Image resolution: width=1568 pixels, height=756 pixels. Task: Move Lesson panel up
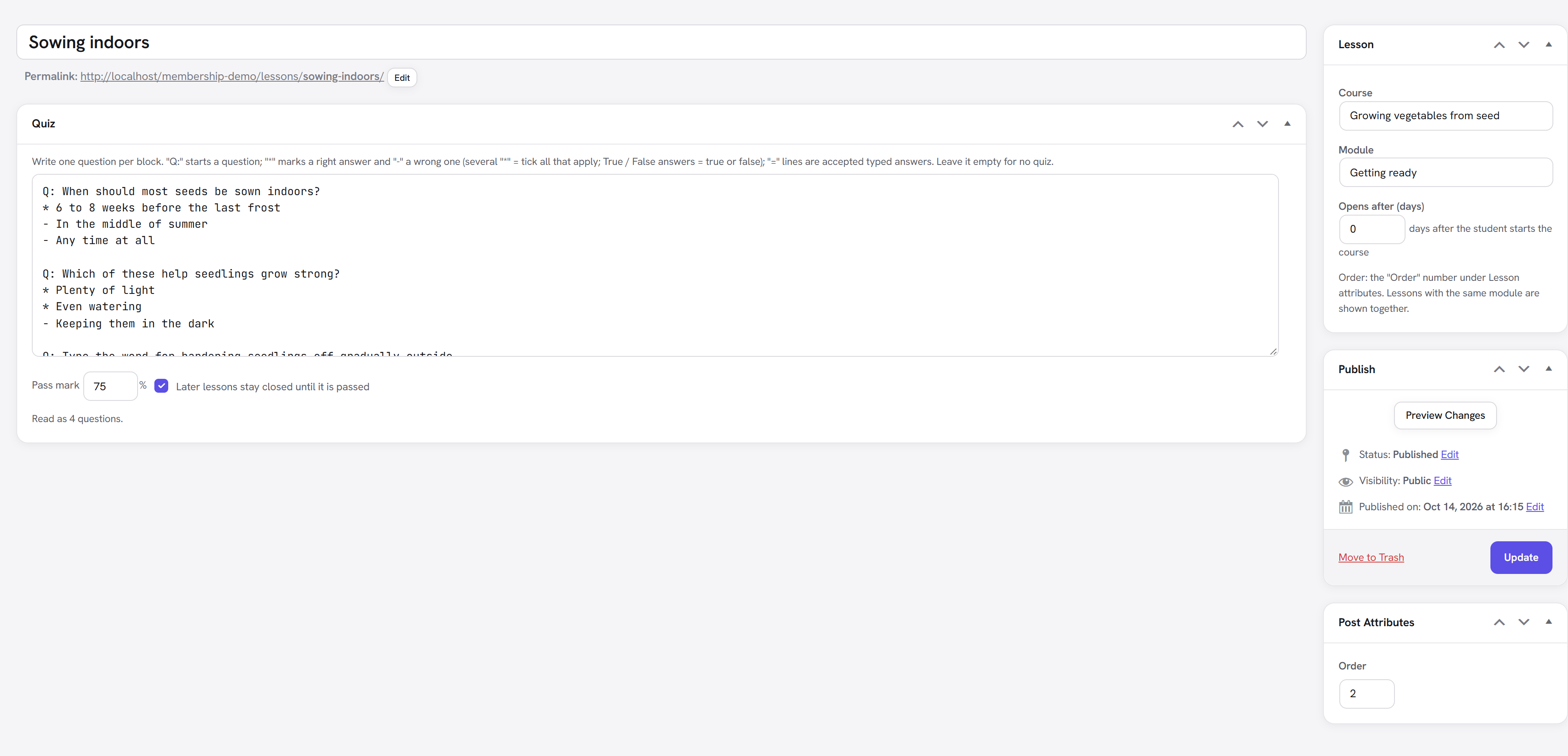pos(1499,45)
